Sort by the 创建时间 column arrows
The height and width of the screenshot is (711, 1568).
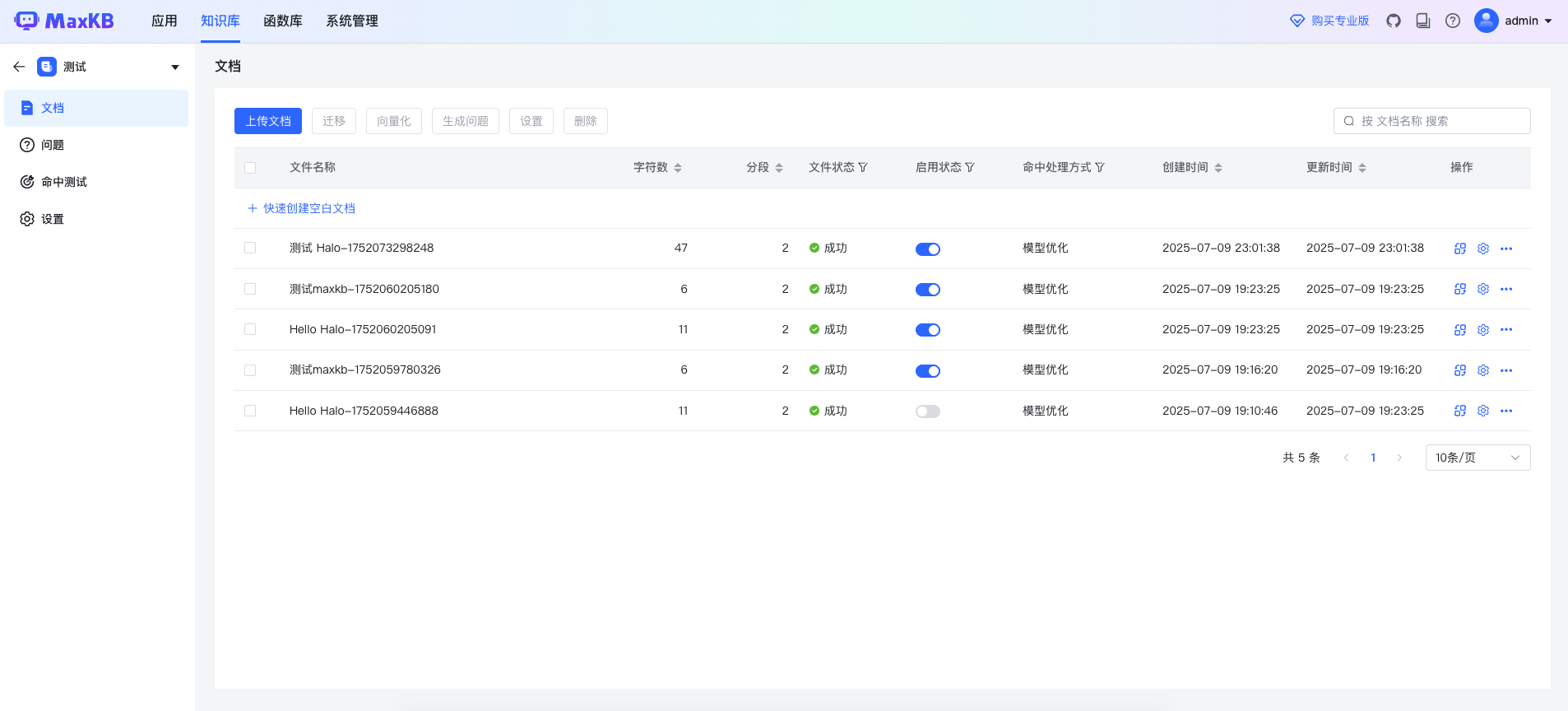(x=1218, y=168)
